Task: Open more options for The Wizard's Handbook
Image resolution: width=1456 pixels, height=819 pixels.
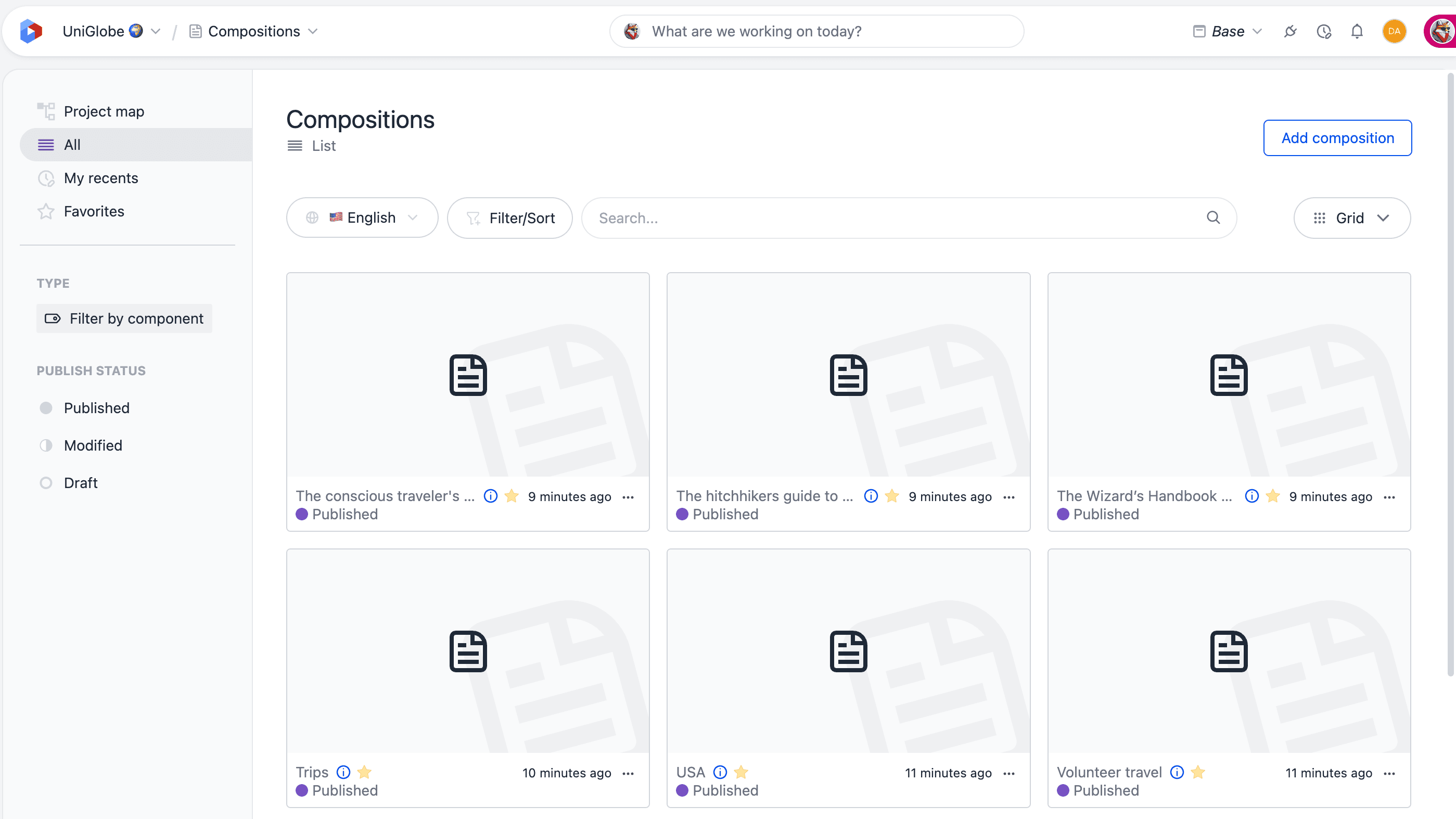Action: coord(1389,497)
